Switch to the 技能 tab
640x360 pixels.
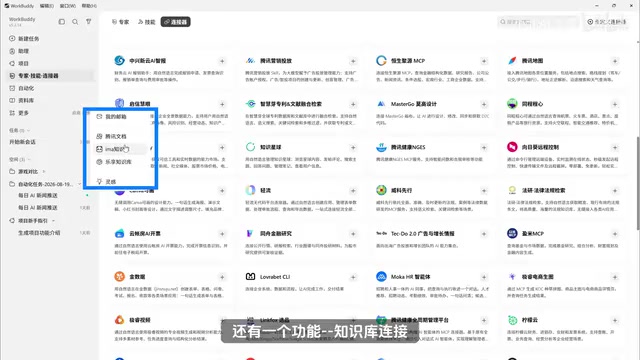(x=147, y=22)
